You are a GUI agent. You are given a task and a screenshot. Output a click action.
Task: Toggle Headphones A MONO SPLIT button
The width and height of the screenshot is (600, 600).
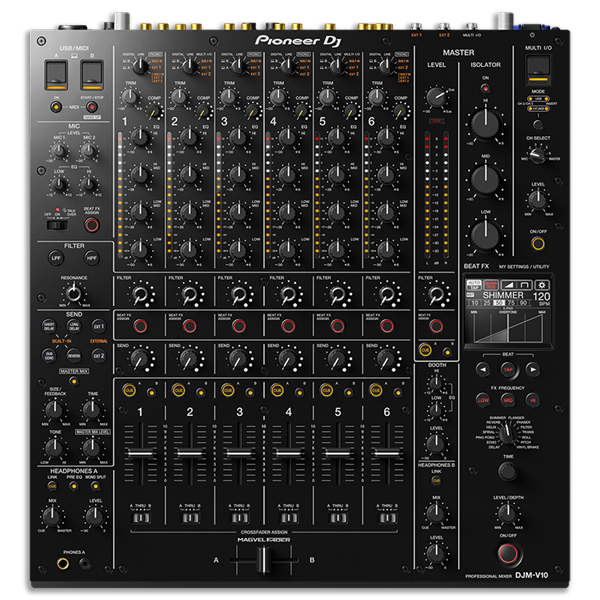pyautogui.click(x=95, y=486)
